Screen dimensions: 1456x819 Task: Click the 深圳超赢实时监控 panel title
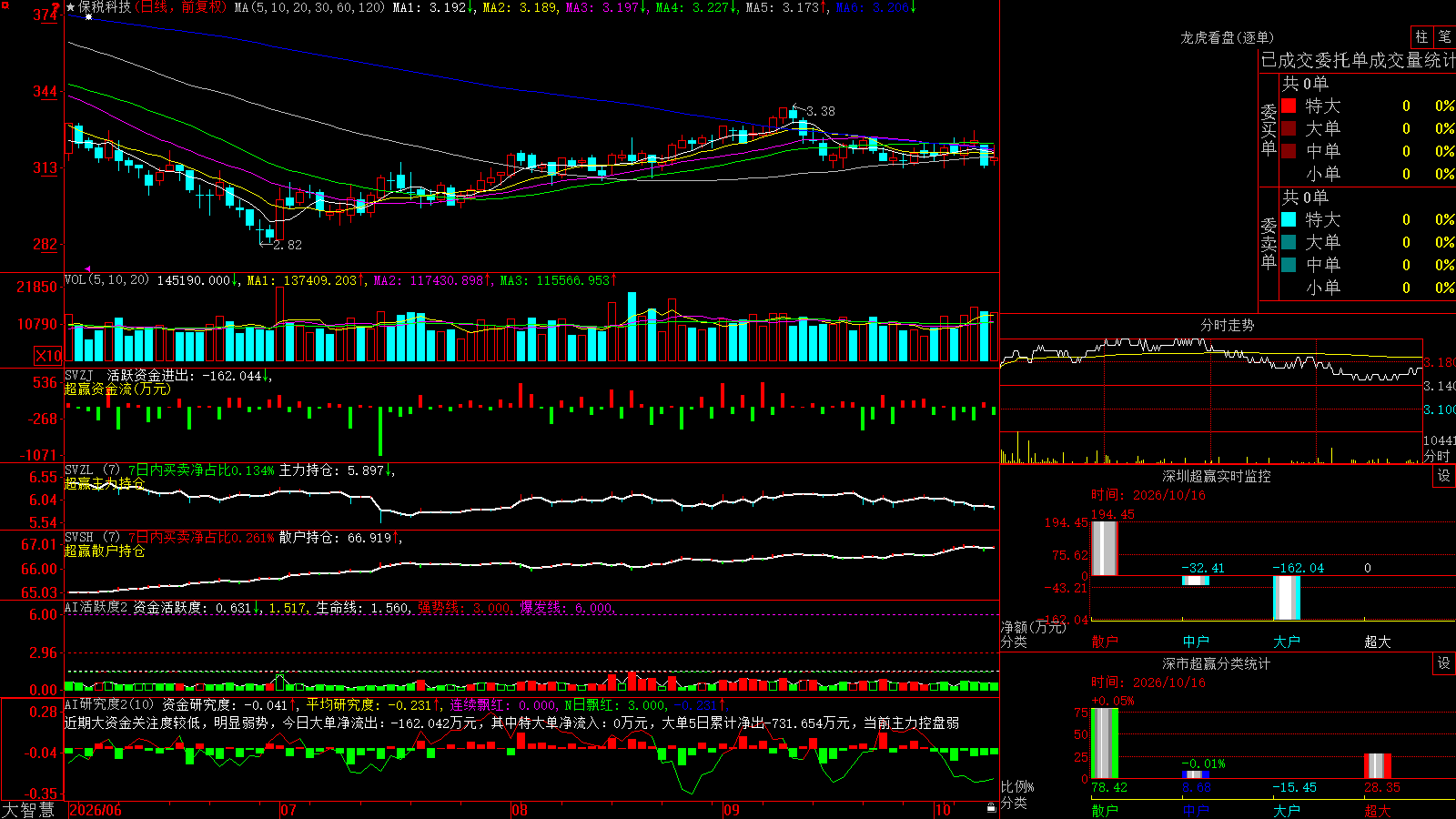1216,476
